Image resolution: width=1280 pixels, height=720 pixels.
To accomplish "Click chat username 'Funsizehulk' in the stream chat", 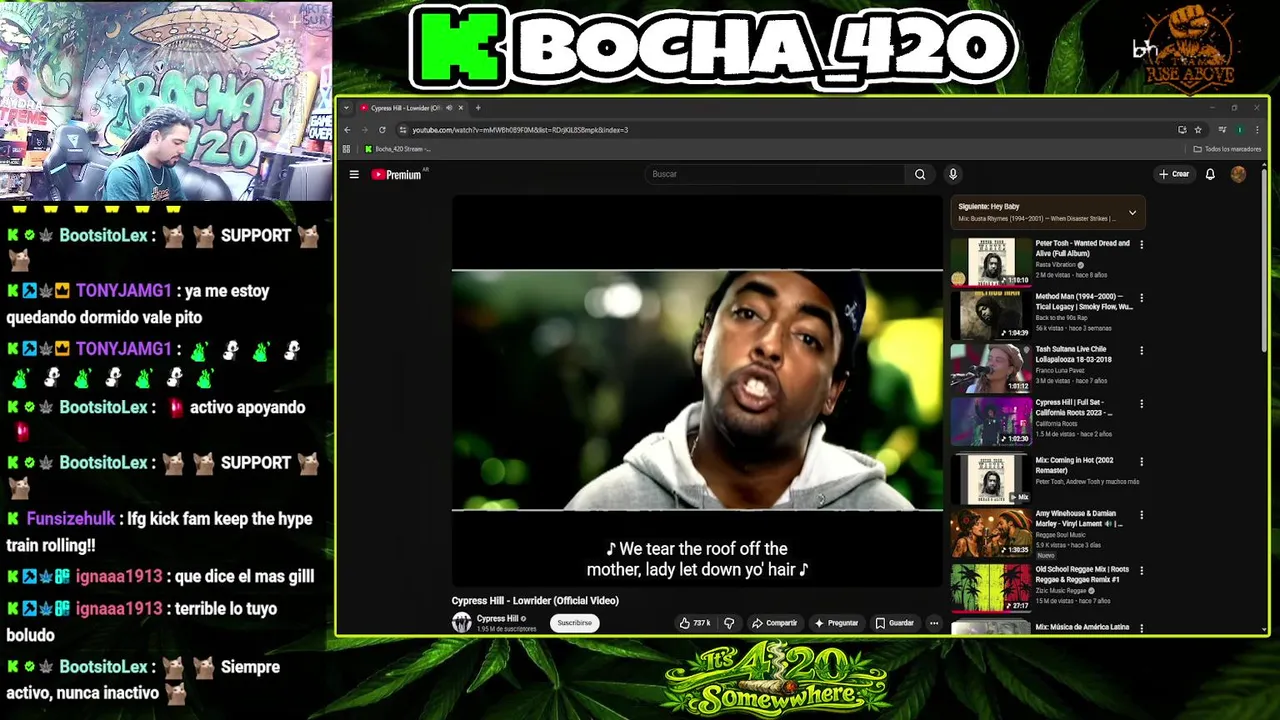I will [71, 519].
